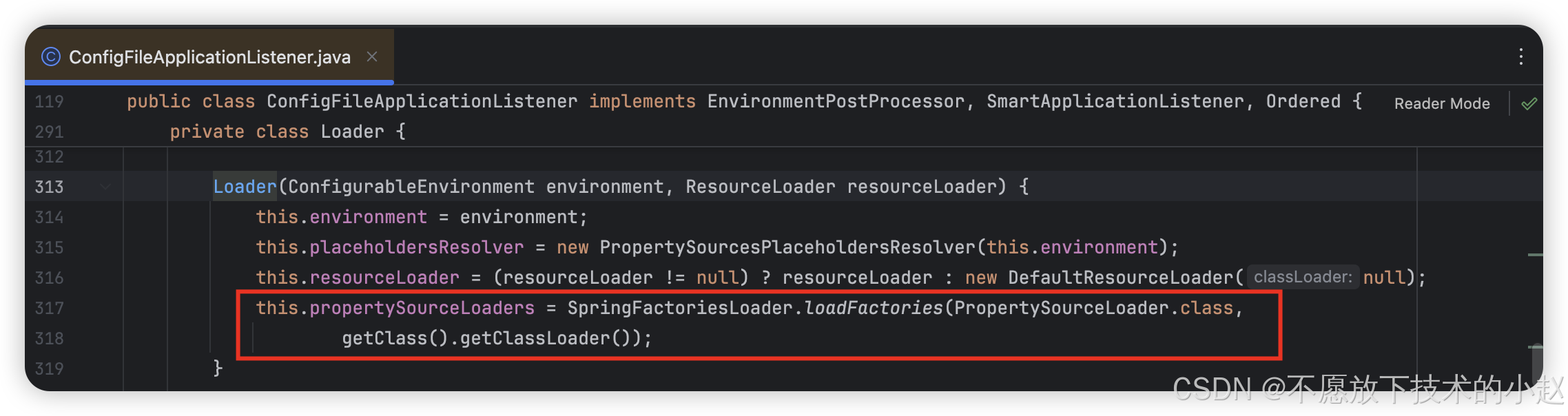
Task: Click EnvironmentPostProcessor interface in sticky header
Action: pyautogui.click(x=836, y=101)
